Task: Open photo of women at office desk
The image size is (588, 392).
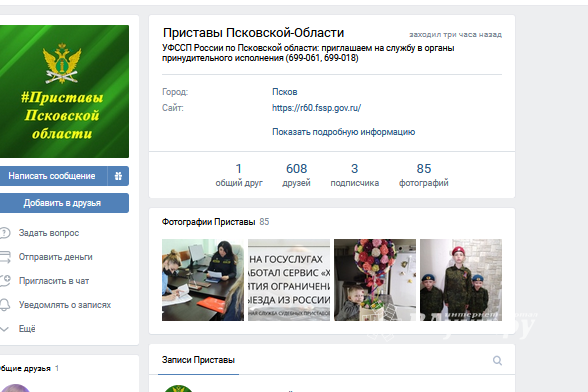Action: coord(203,280)
